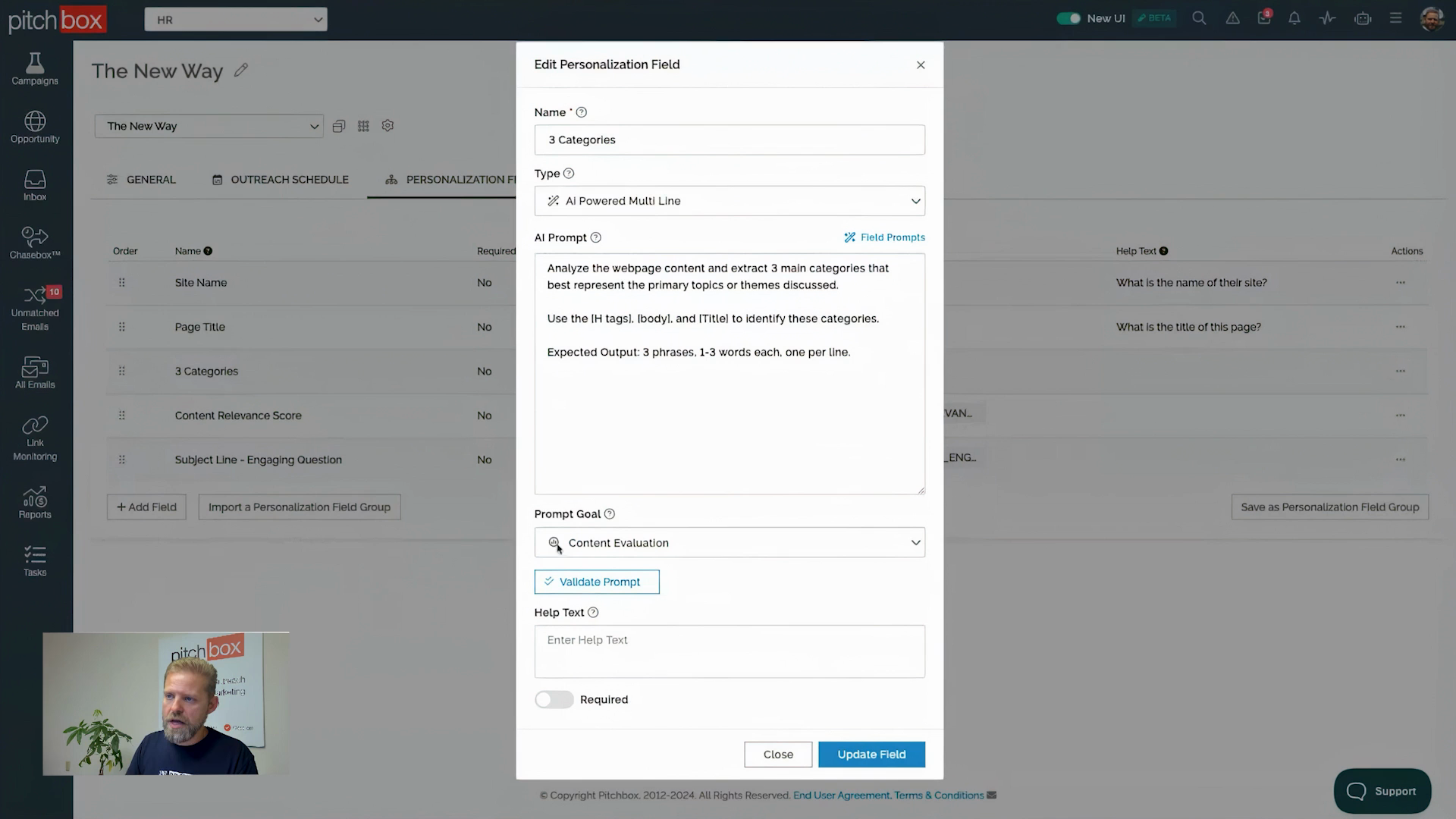The height and width of the screenshot is (819, 1456).
Task: Open Campaigns in the sidebar
Action: 35,69
